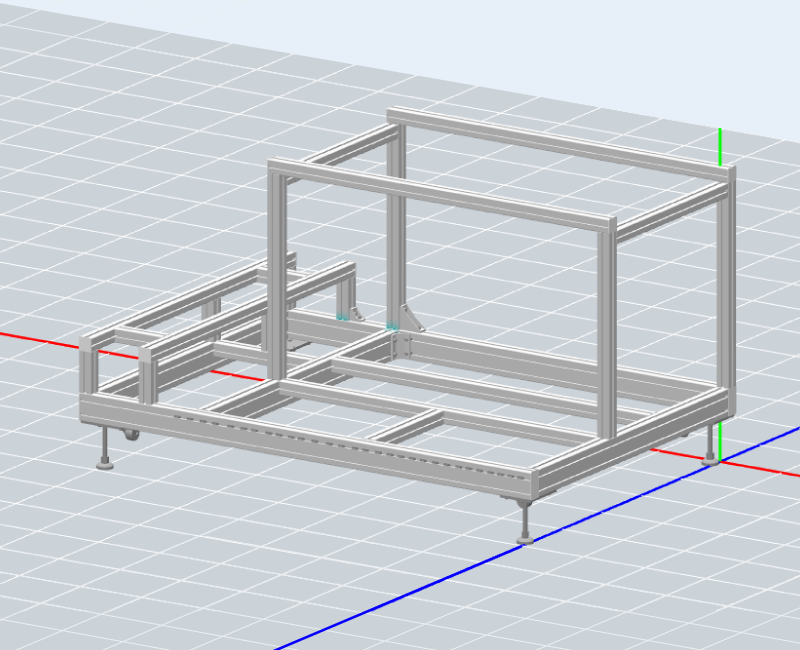
Task: Pick the front-left leveling foot of the frame
Action: 103,459
